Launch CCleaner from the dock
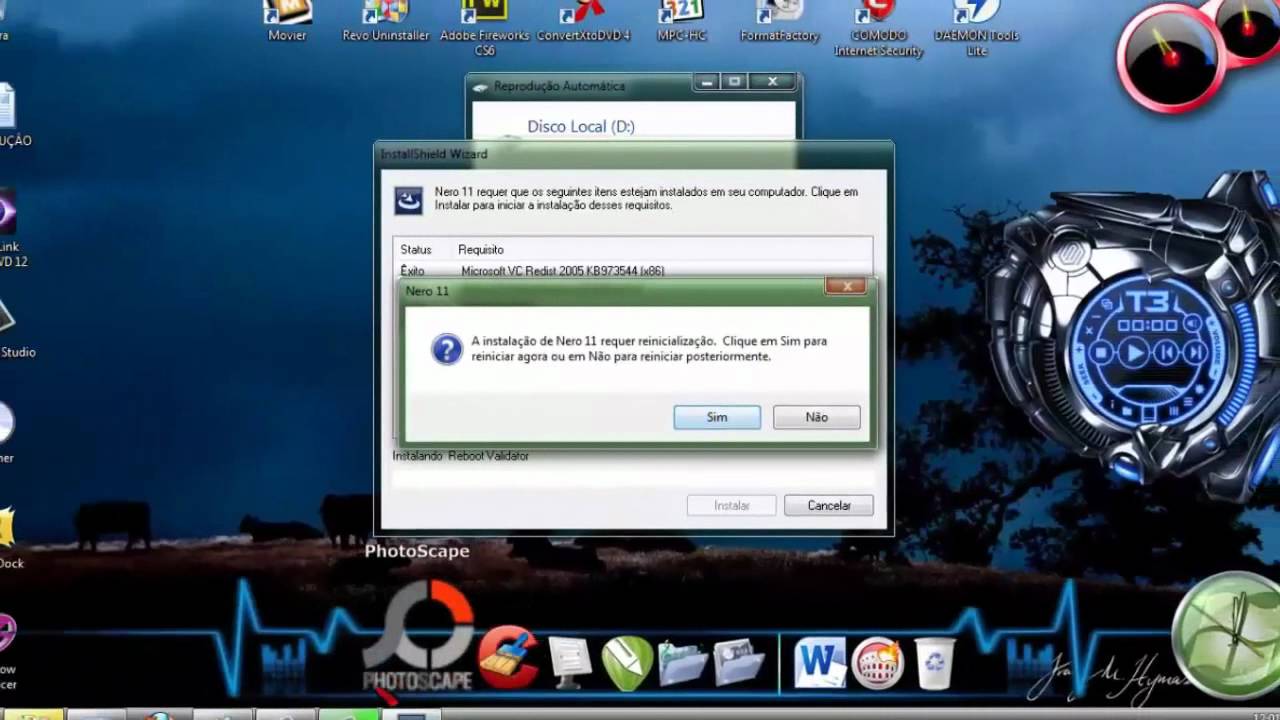 507,658
